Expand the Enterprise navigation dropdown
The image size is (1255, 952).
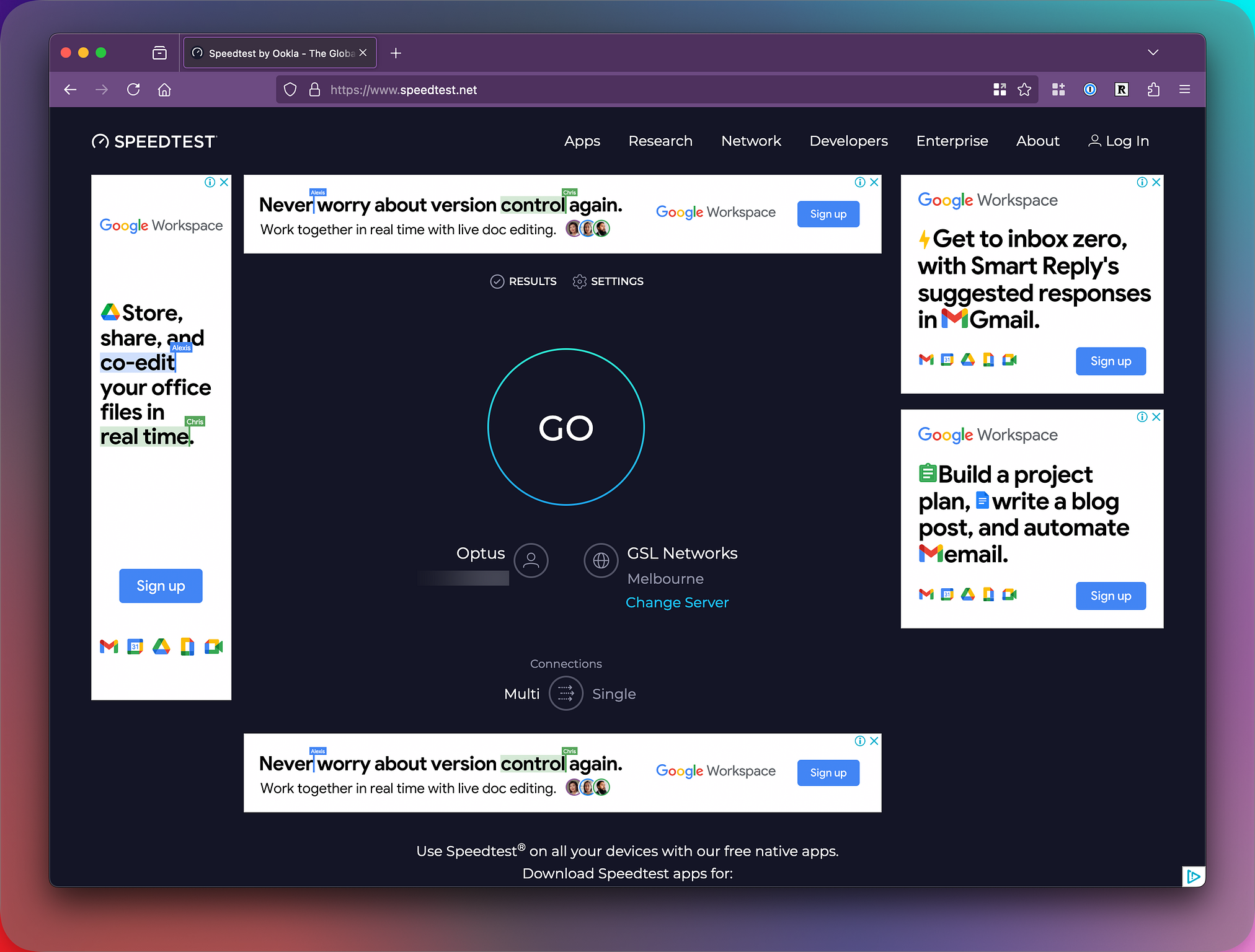point(952,140)
